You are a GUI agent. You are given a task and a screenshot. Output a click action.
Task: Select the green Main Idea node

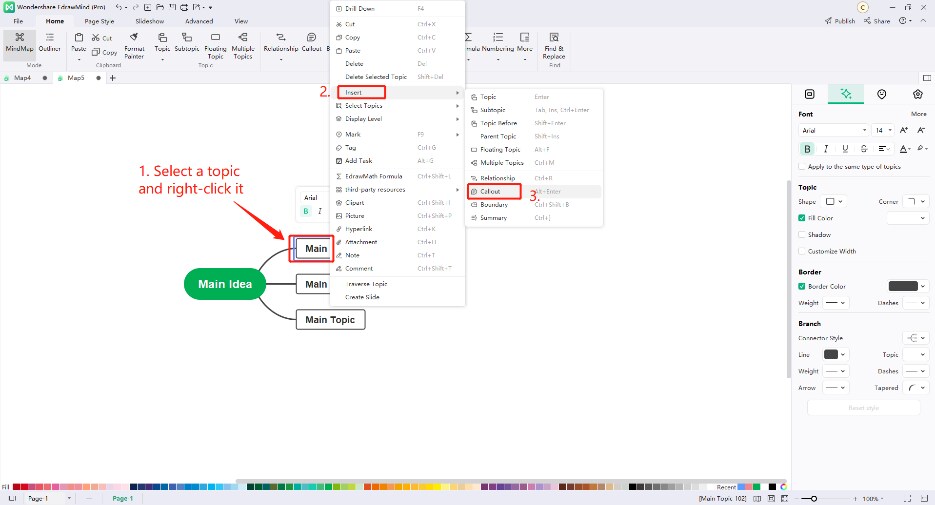click(x=225, y=284)
